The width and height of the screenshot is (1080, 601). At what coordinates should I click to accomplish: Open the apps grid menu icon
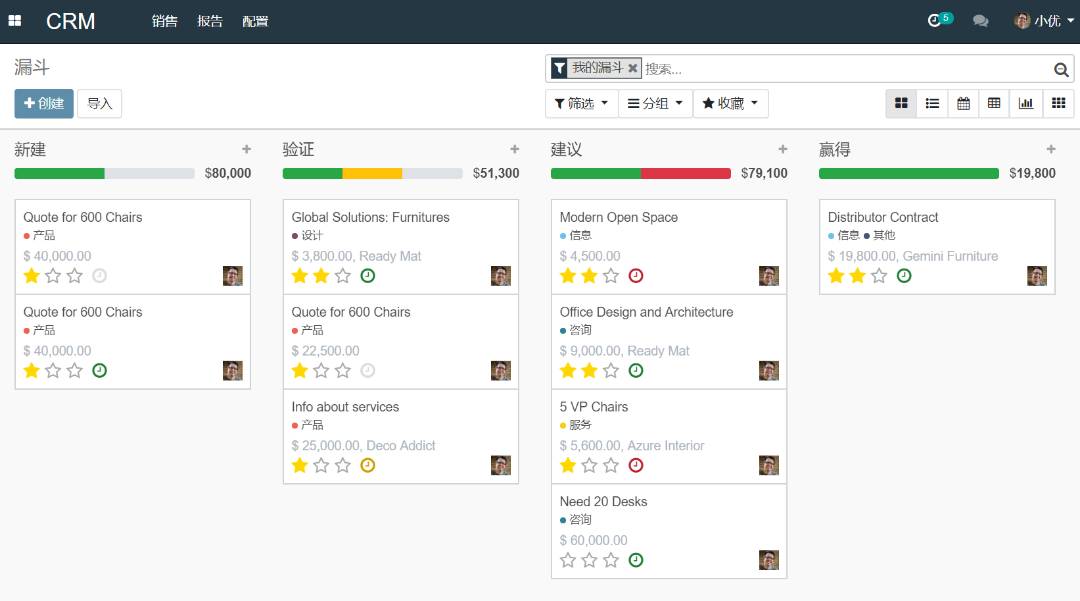click(x=14, y=21)
